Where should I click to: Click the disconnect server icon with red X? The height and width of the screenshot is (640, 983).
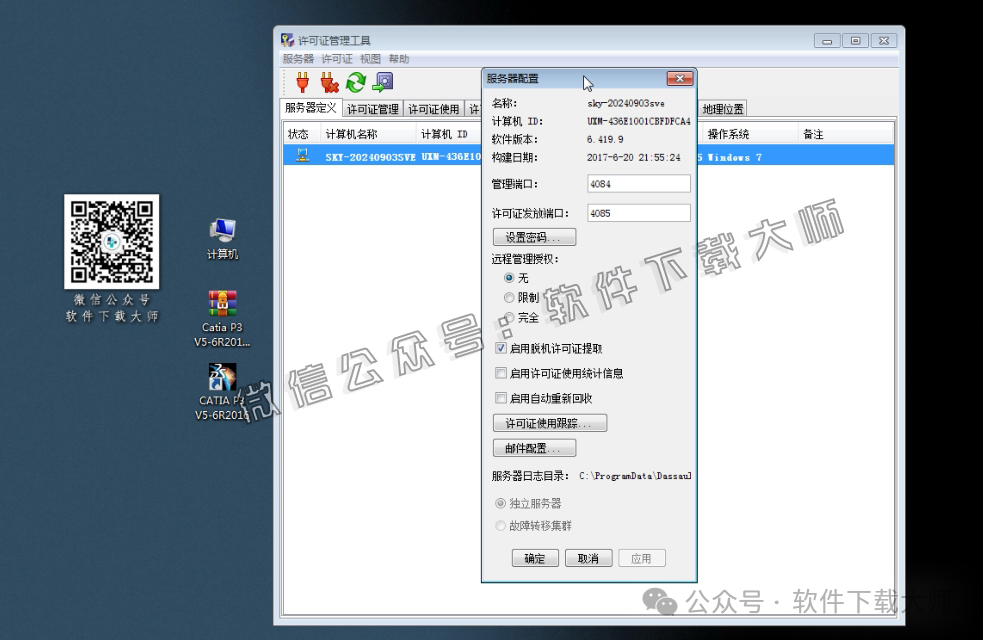coord(327,83)
